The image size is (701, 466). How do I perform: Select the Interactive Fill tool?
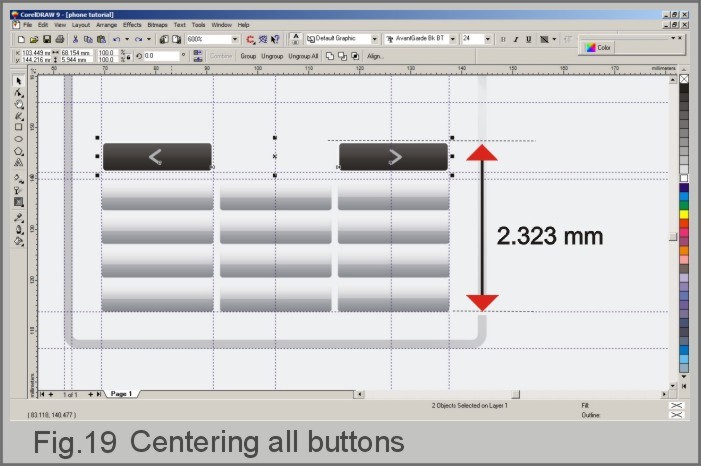point(18,178)
